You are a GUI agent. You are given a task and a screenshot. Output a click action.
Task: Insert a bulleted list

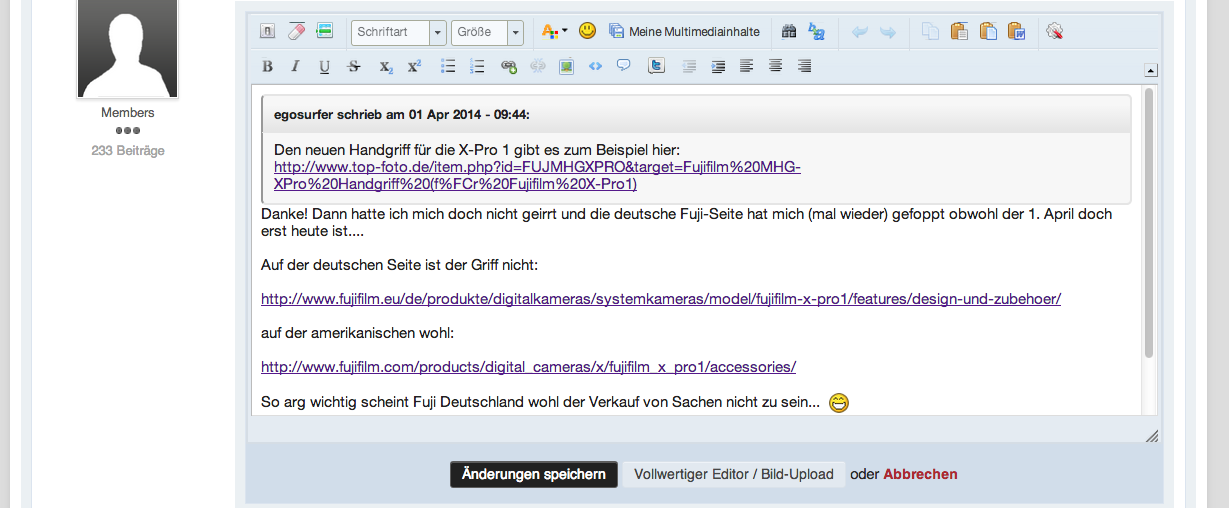[448, 67]
